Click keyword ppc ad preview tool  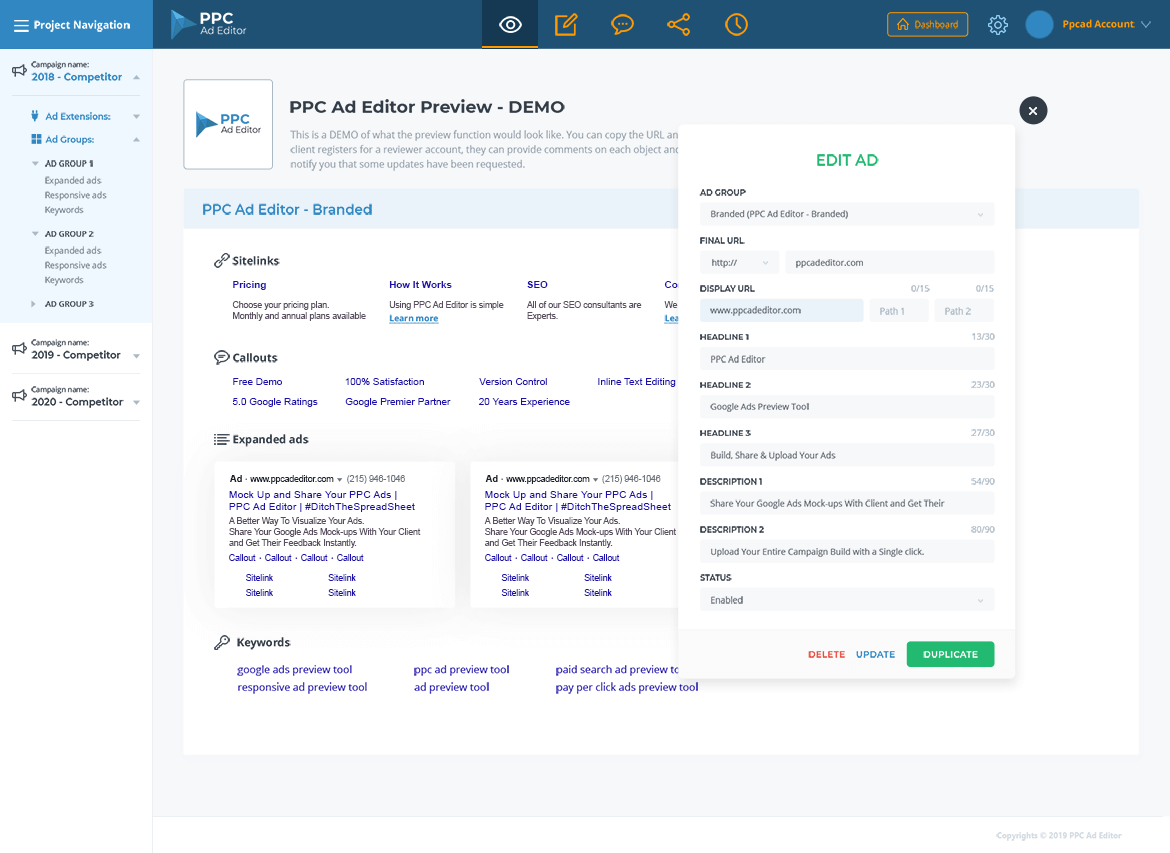[x=461, y=669]
